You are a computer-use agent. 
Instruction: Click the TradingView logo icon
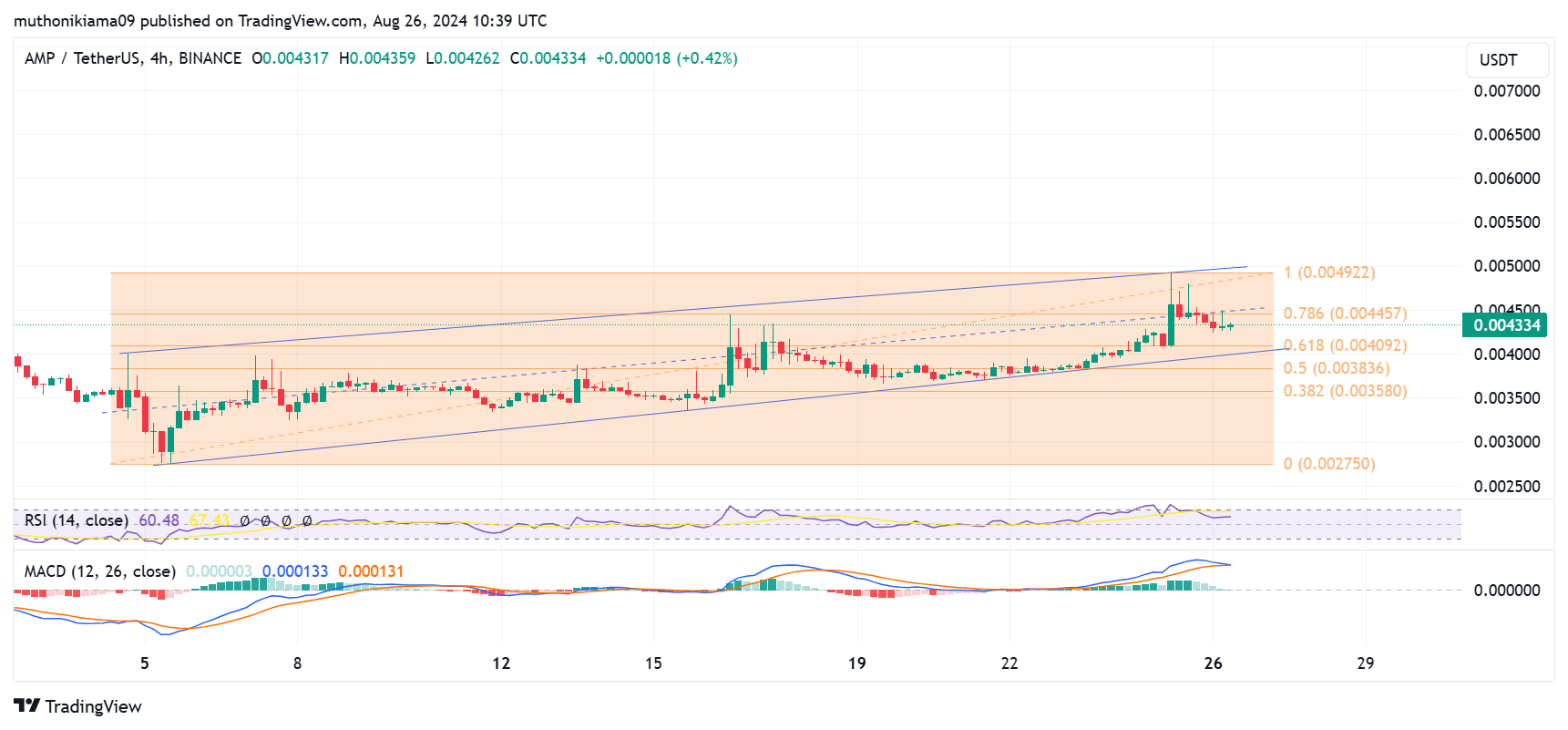point(26,706)
